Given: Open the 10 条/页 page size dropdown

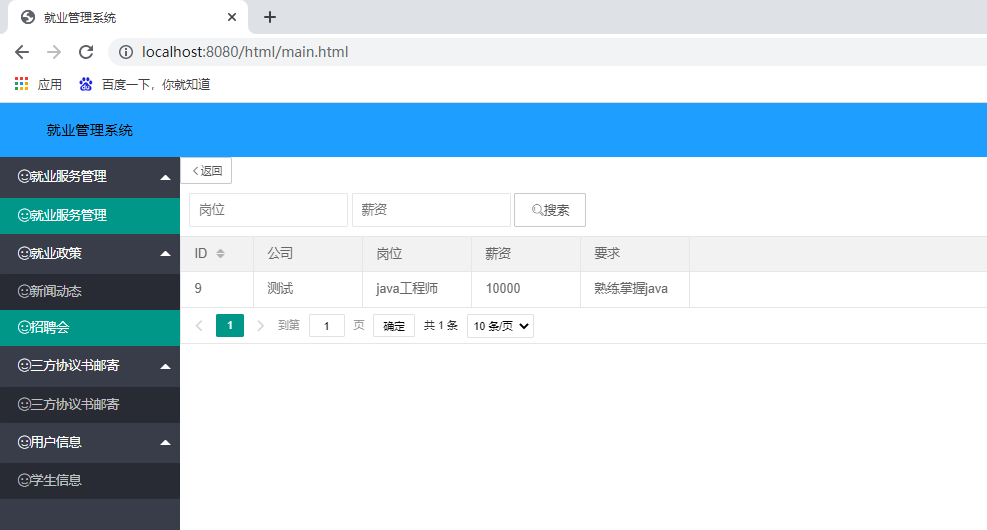Looking at the screenshot, I should tap(500, 326).
